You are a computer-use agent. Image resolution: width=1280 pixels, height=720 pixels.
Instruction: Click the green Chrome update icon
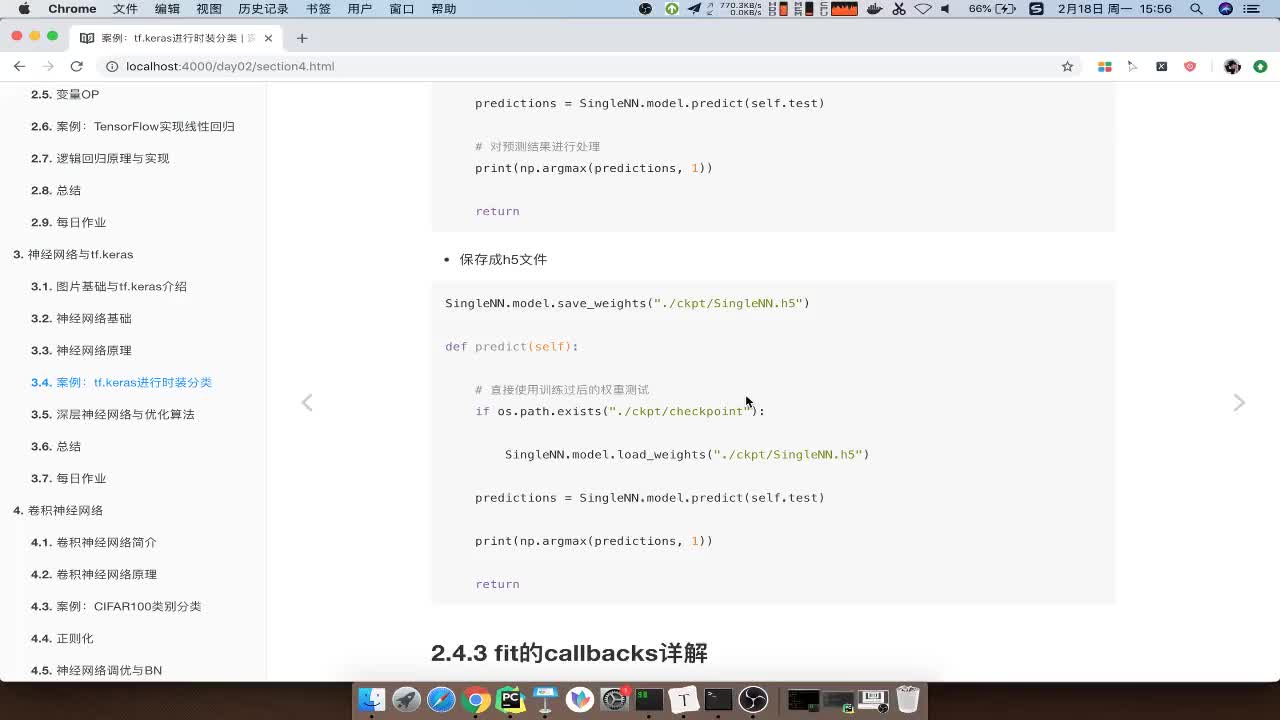[1260, 66]
